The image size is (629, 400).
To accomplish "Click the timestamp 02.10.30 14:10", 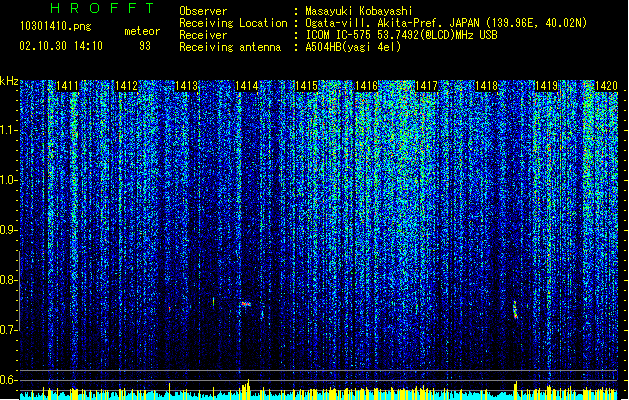I will [x=61, y=46].
